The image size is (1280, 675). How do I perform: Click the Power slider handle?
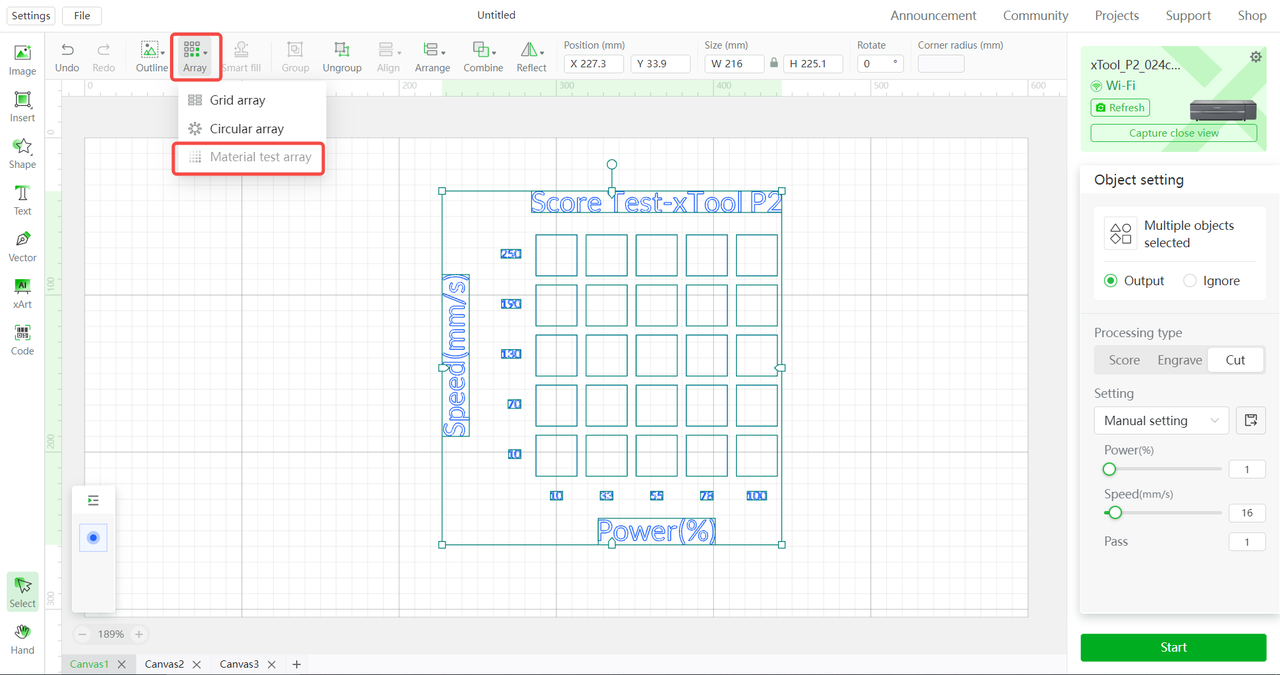[x=1109, y=469]
